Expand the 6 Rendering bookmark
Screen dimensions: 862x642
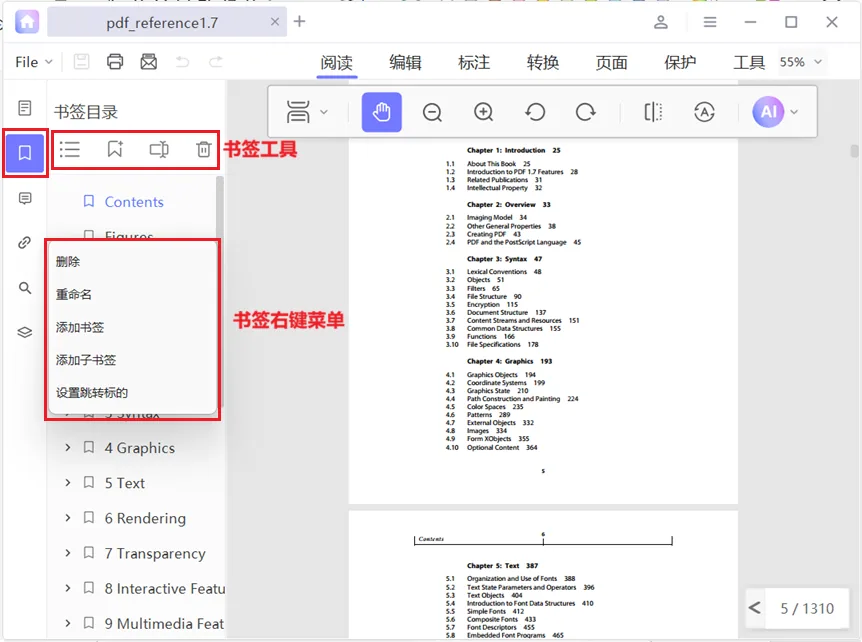tap(68, 518)
